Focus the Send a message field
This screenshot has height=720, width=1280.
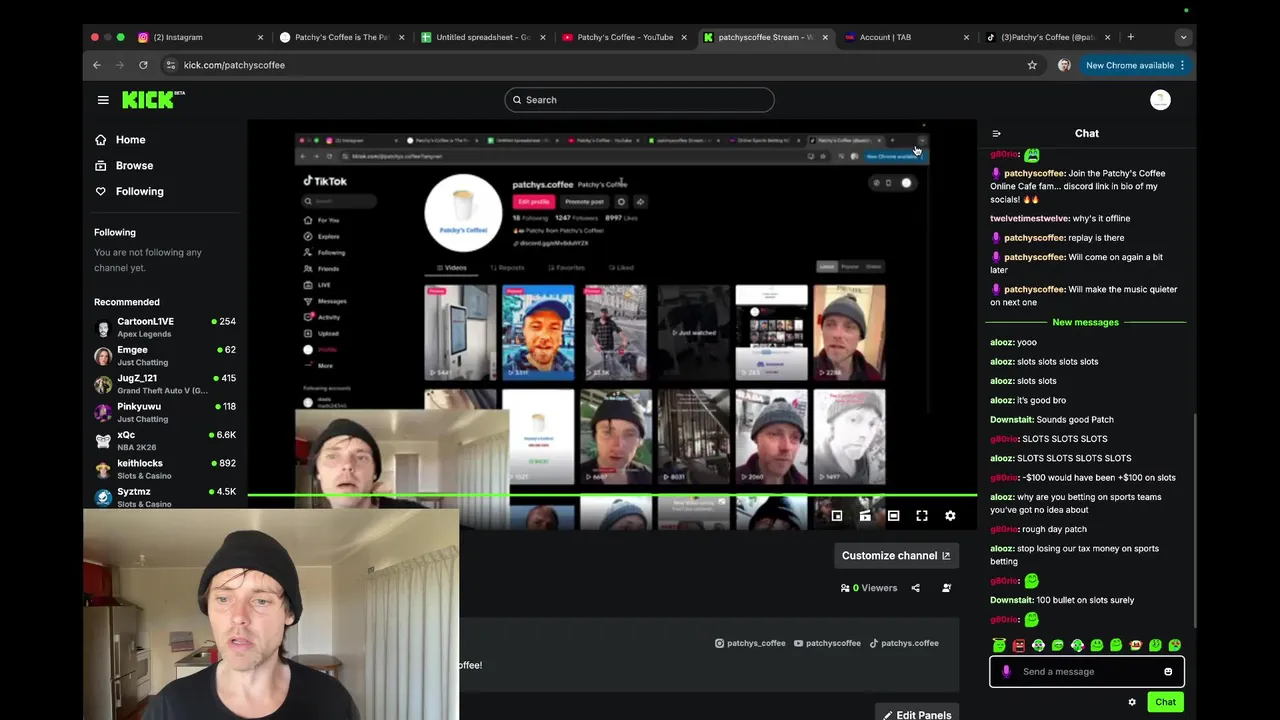click(x=1087, y=672)
